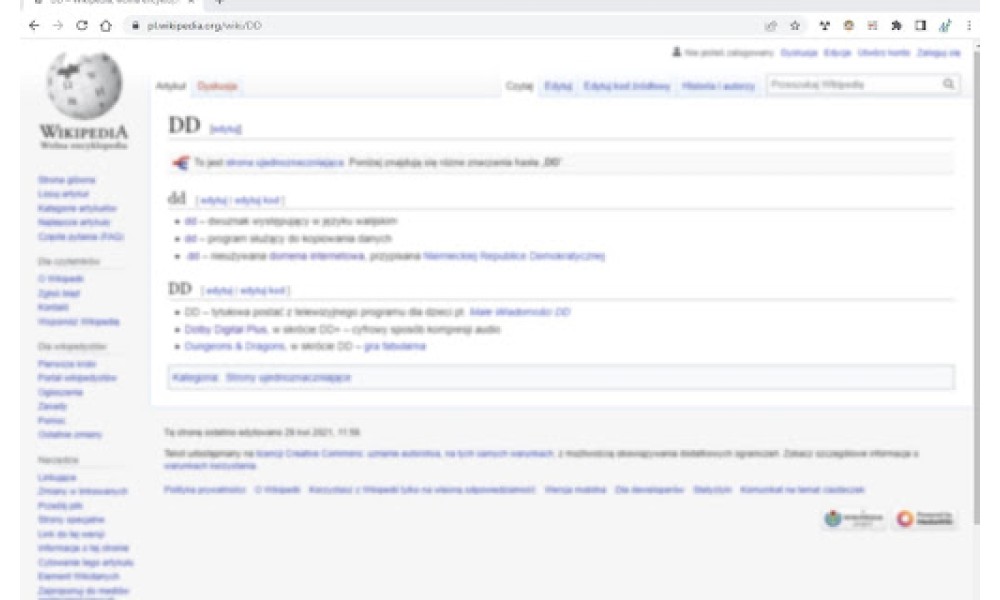Click the browser forward arrow

pos(58,26)
